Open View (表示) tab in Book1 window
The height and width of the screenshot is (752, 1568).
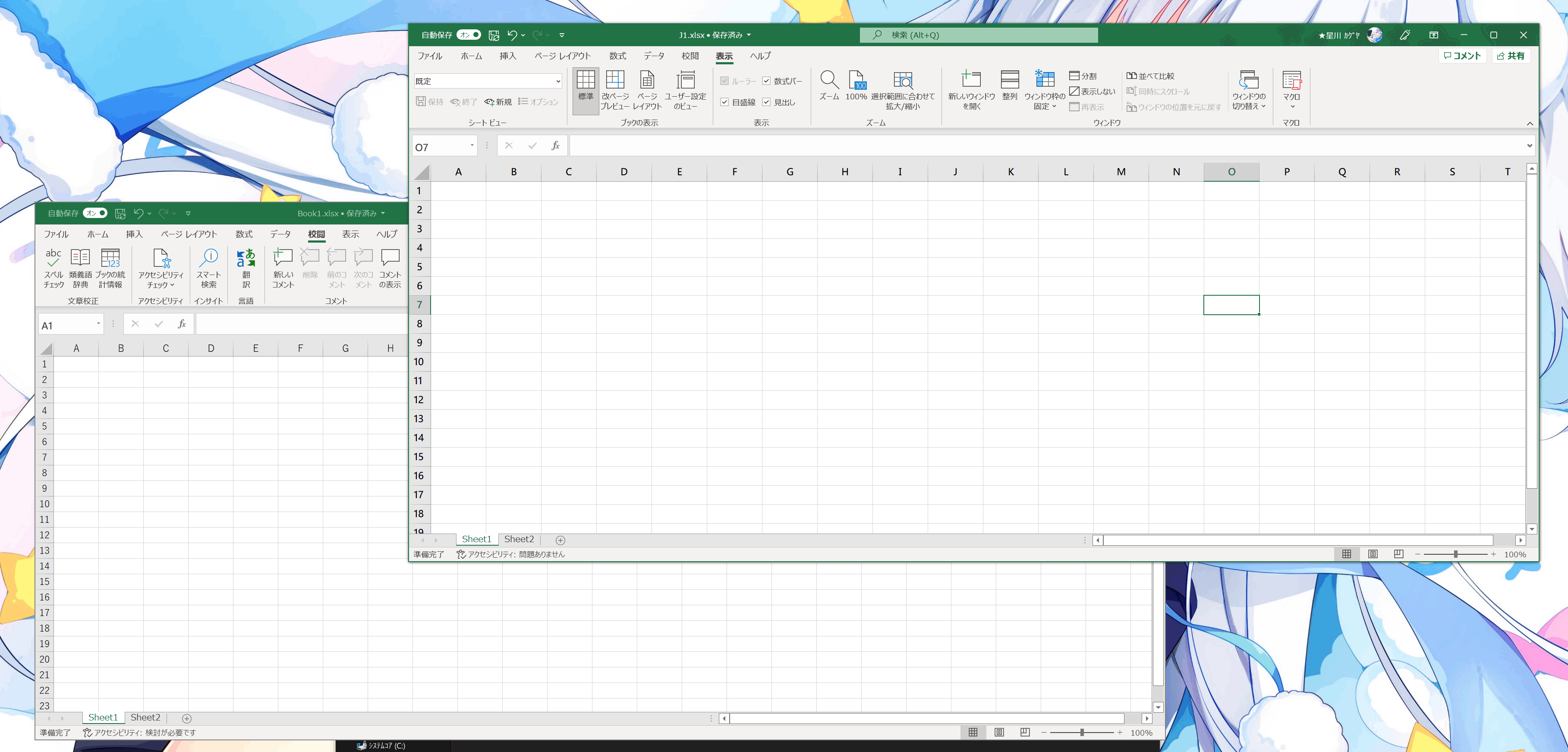[x=350, y=234]
